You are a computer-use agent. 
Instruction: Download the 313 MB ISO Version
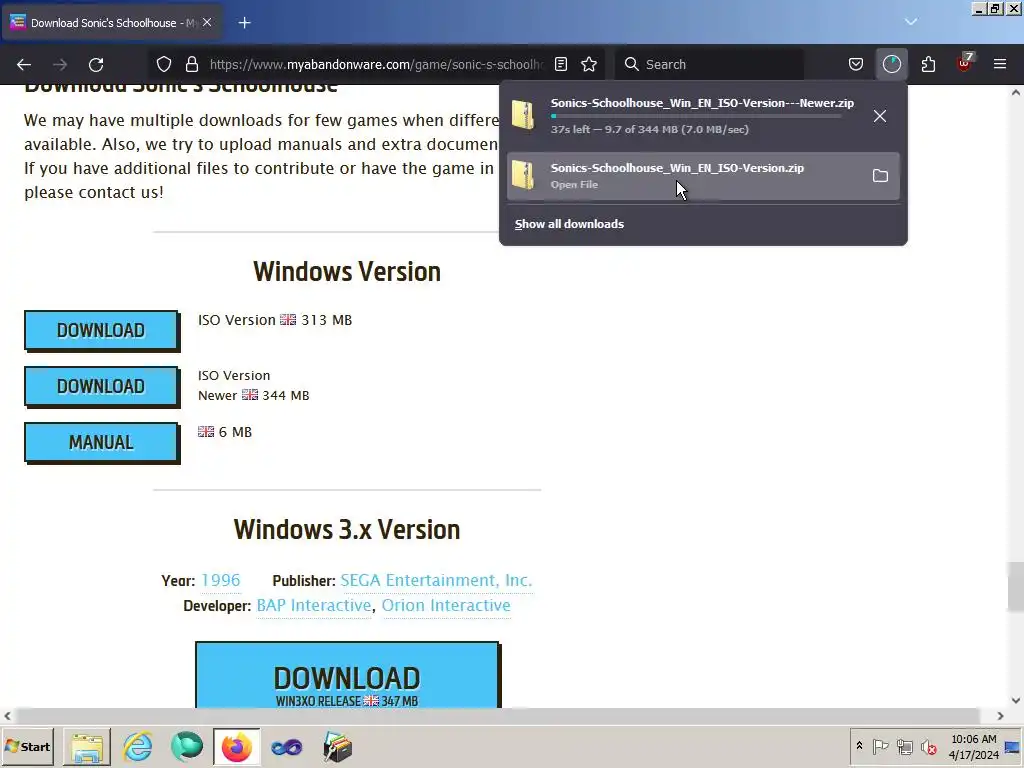click(101, 330)
